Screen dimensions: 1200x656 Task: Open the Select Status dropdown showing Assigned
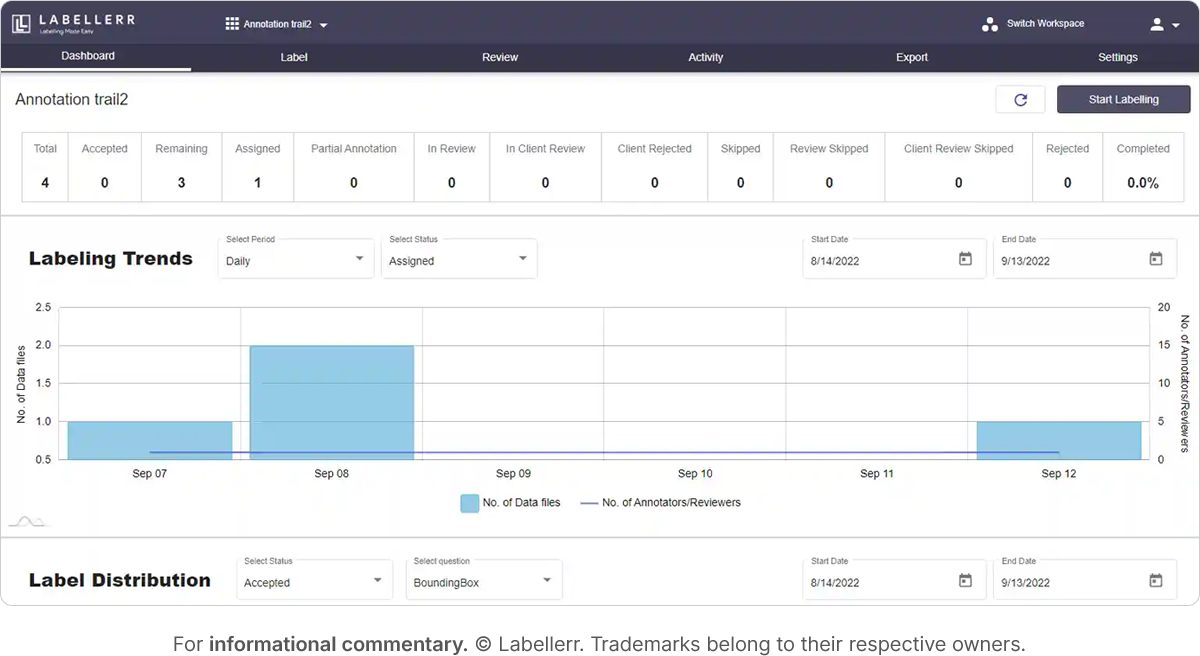point(459,258)
